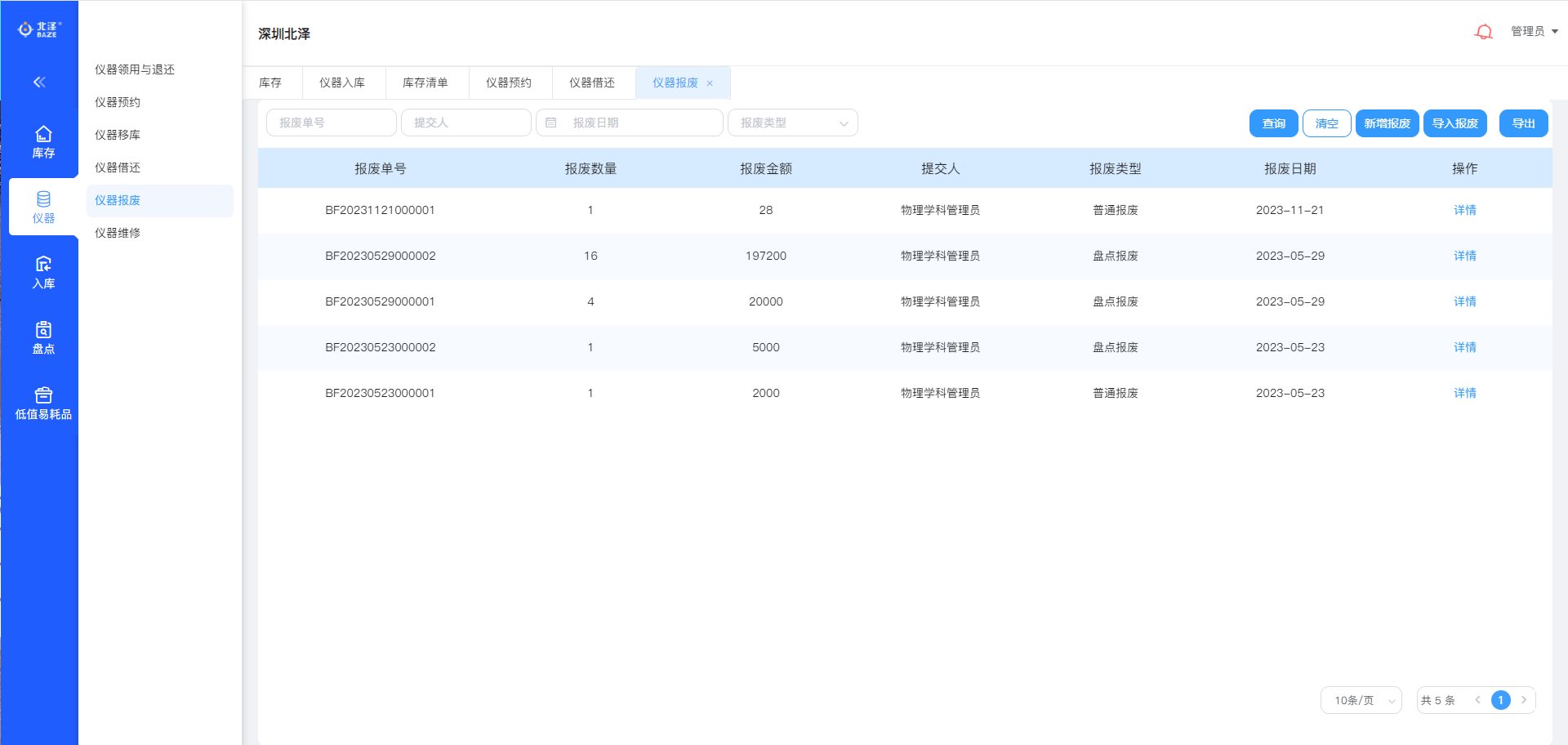
Task: Switch to the 仪器入库 tab
Action: (x=342, y=83)
